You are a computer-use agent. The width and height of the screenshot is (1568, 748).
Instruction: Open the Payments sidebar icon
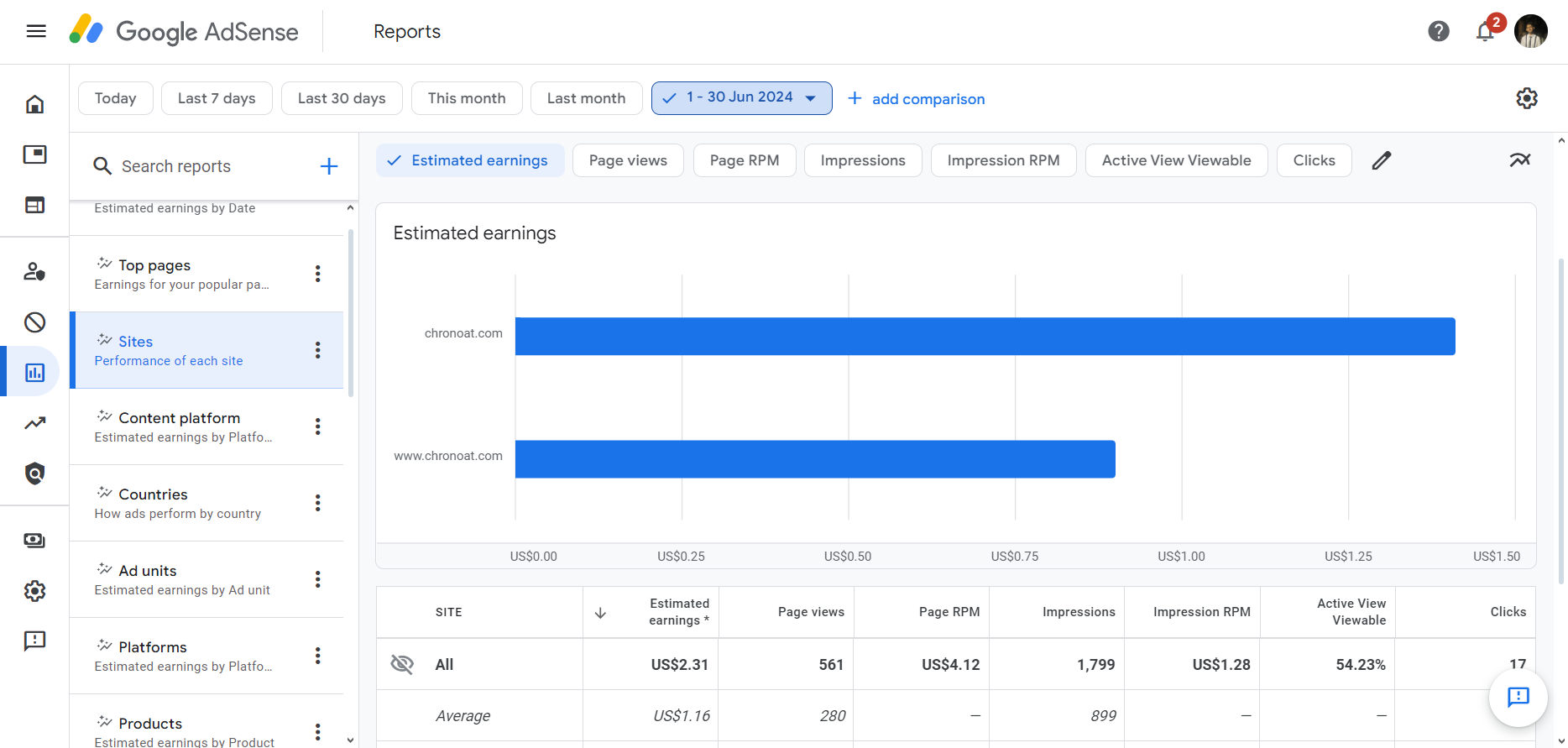[x=34, y=540]
